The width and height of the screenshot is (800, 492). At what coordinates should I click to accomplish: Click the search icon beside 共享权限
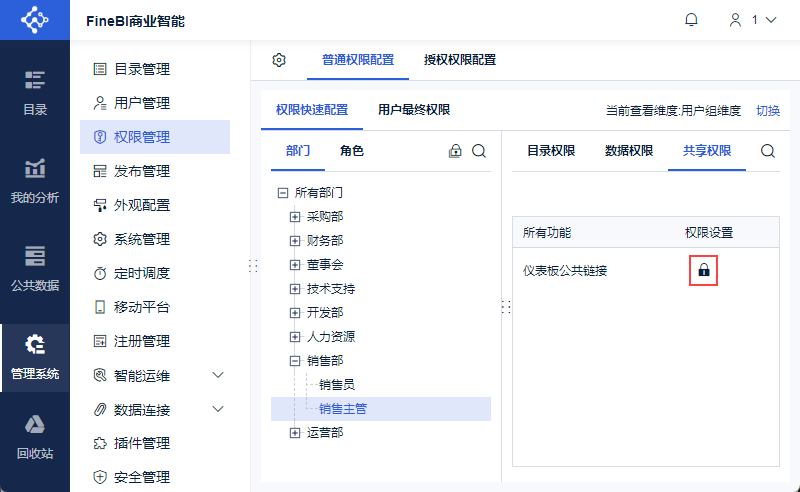click(768, 151)
